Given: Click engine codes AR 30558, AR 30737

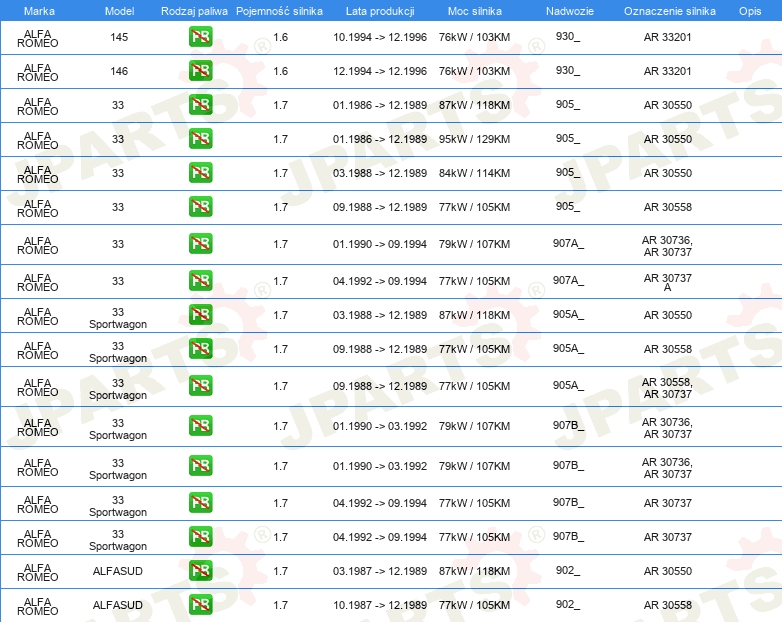Looking at the screenshot, I should click(x=667, y=388).
